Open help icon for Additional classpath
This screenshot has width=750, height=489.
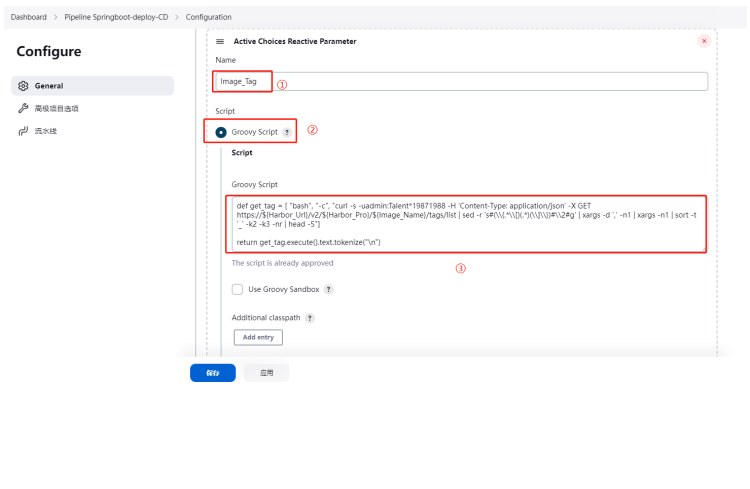click(310, 318)
